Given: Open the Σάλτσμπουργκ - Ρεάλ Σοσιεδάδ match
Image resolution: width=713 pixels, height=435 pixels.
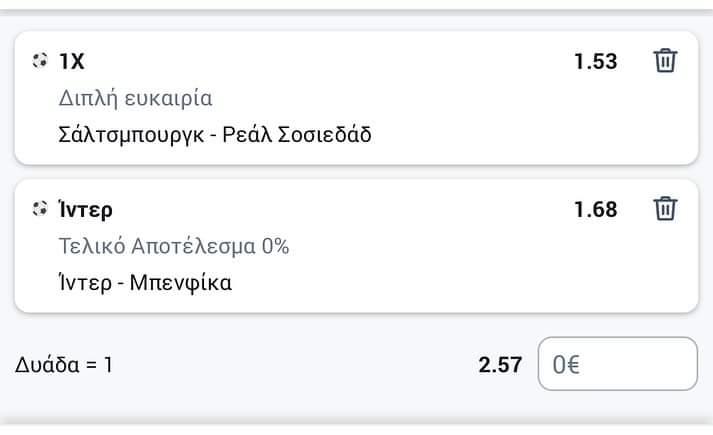Looking at the screenshot, I should coord(215,135).
